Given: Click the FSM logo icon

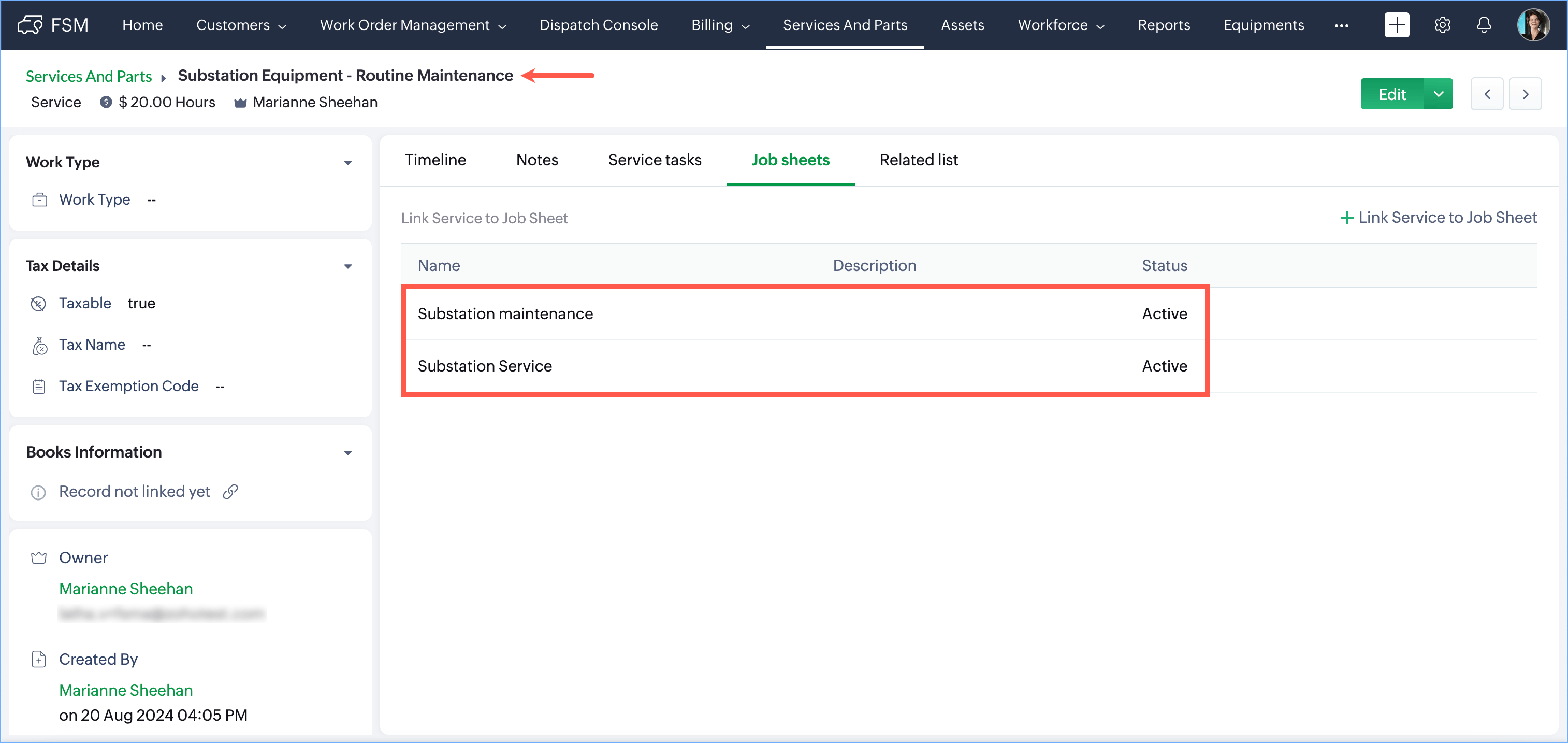Looking at the screenshot, I should pyautogui.click(x=31, y=25).
